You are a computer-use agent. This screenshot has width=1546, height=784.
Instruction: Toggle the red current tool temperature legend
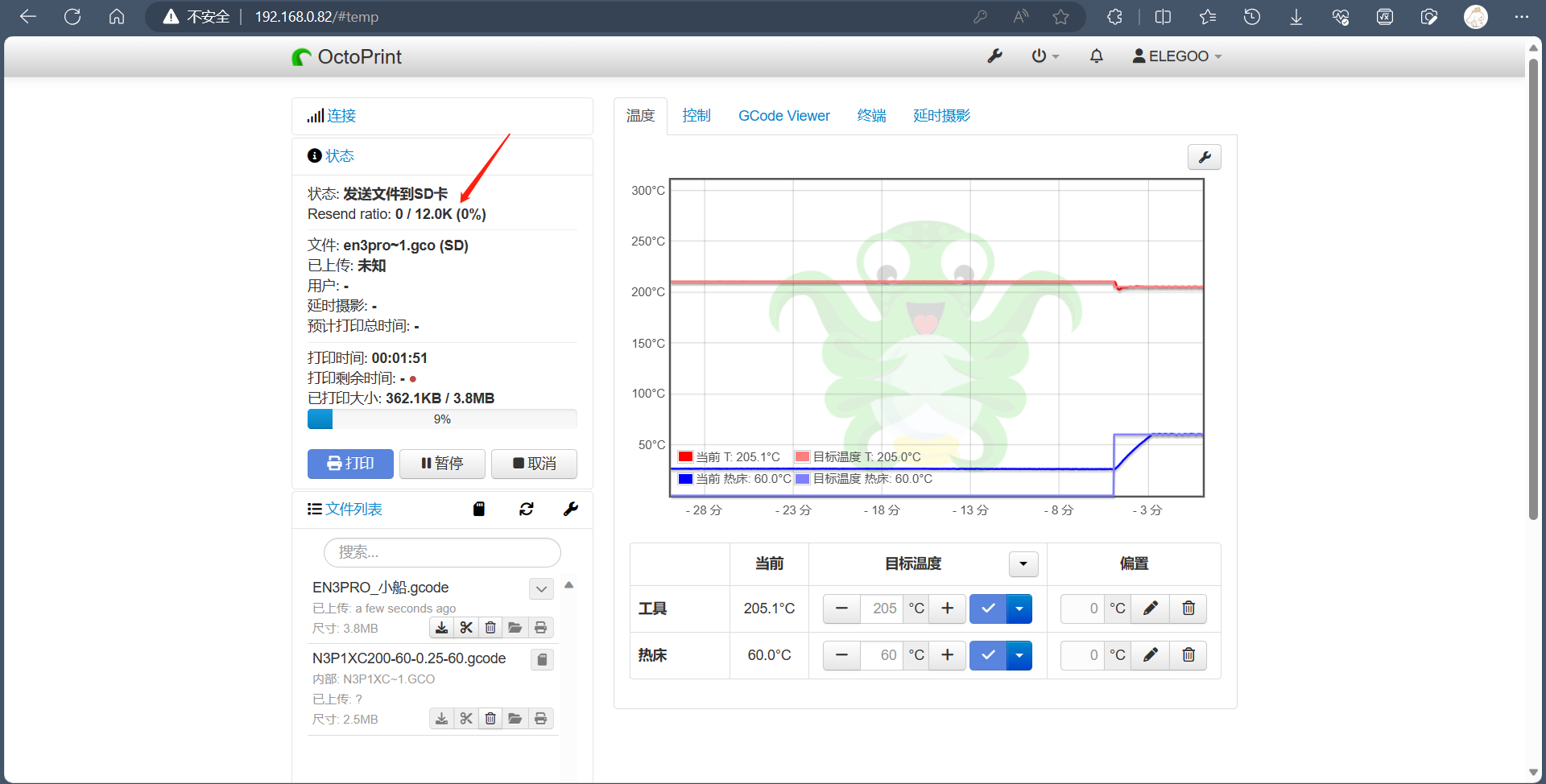686,457
